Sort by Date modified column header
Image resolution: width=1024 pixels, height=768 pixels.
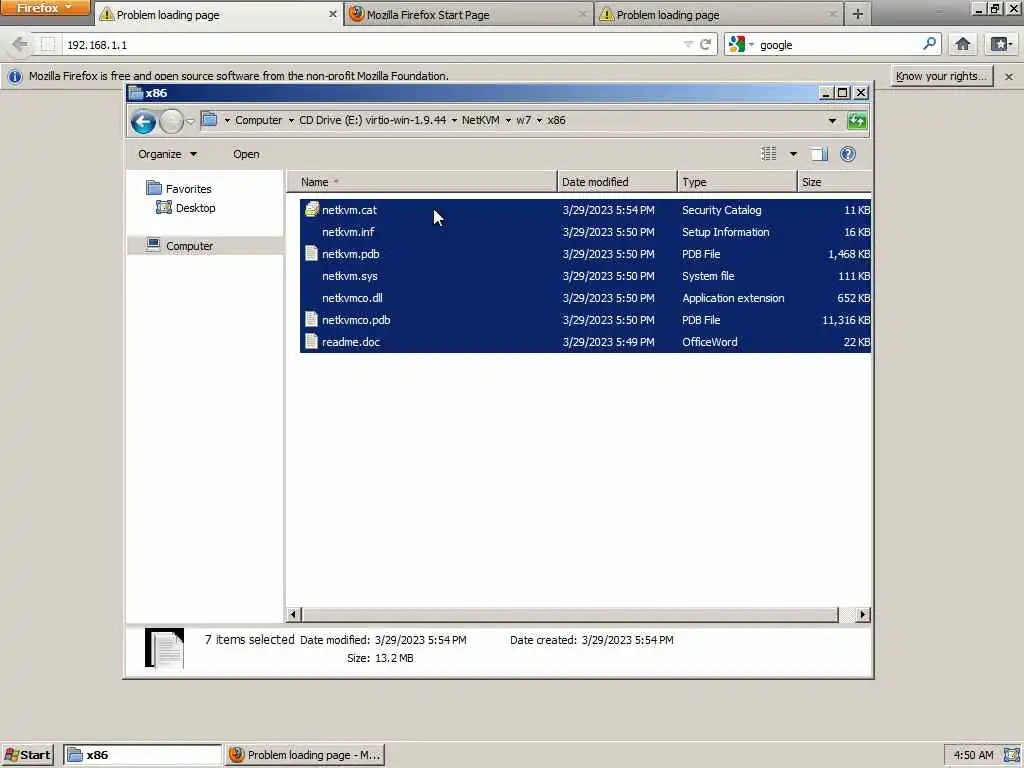617,182
